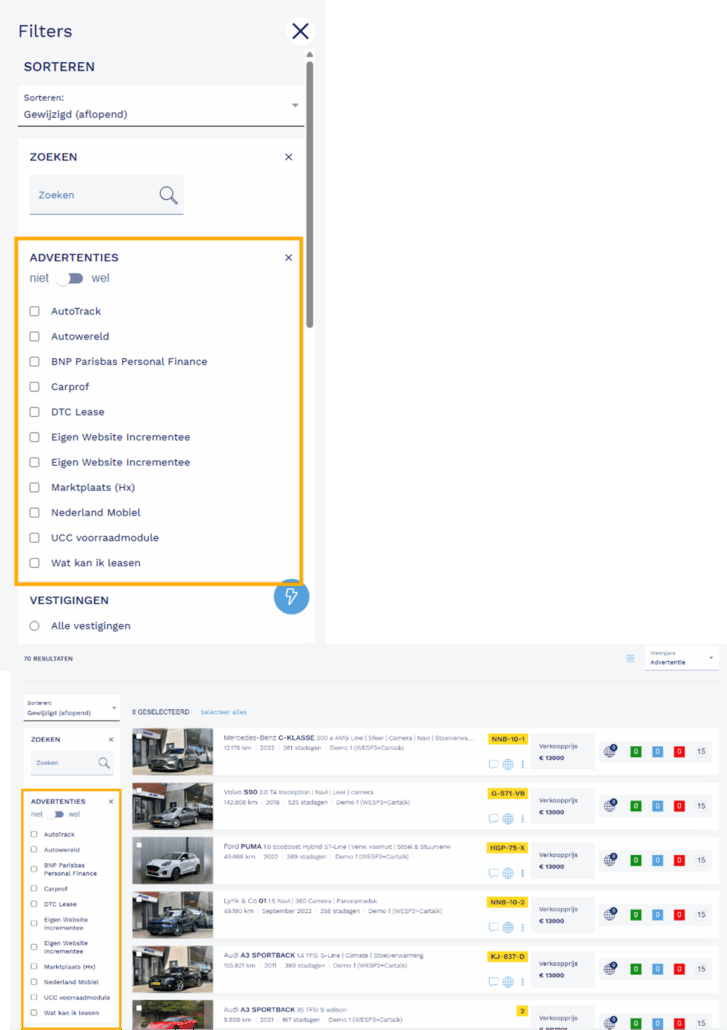The height and width of the screenshot is (1030, 727).
Task: Check UCC voorraadmodule in the large Filters panel
Action: tap(35, 537)
